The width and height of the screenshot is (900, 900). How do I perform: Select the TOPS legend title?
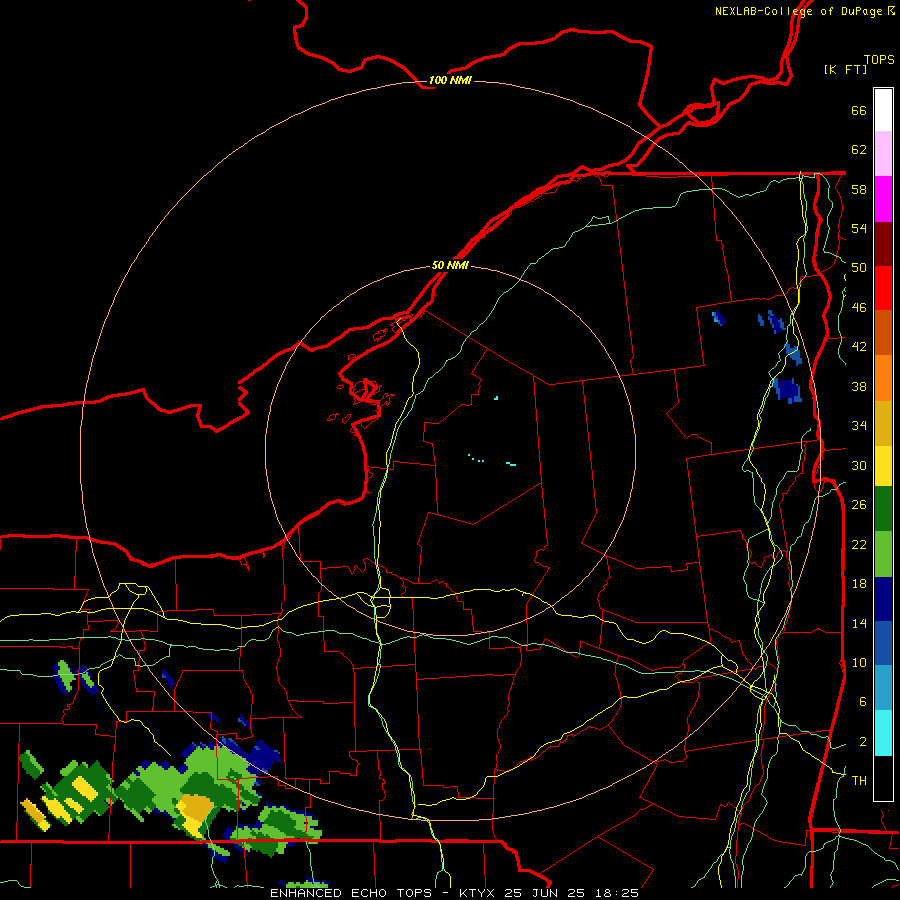click(879, 60)
